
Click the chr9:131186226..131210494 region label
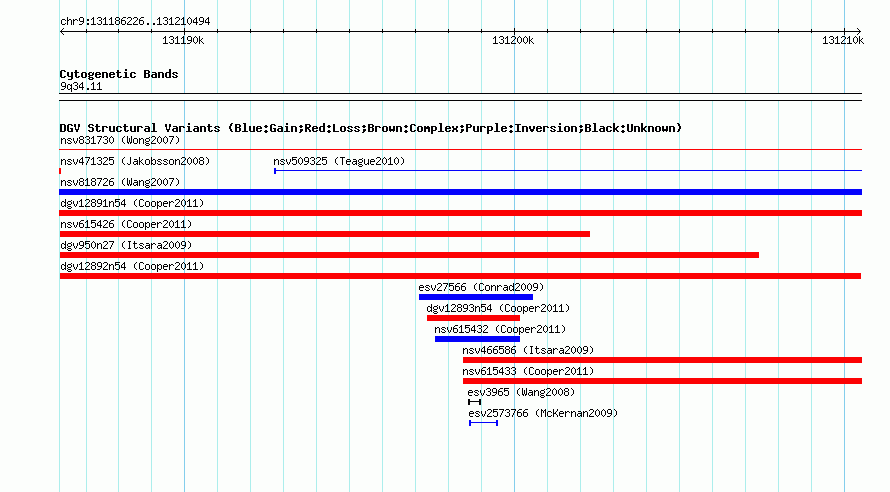(x=135, y=21)
